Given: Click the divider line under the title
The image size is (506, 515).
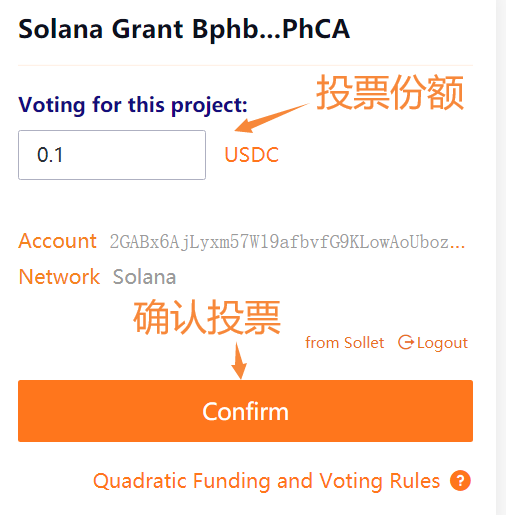Looking at the screenshot, I should [x=245, y=65].
